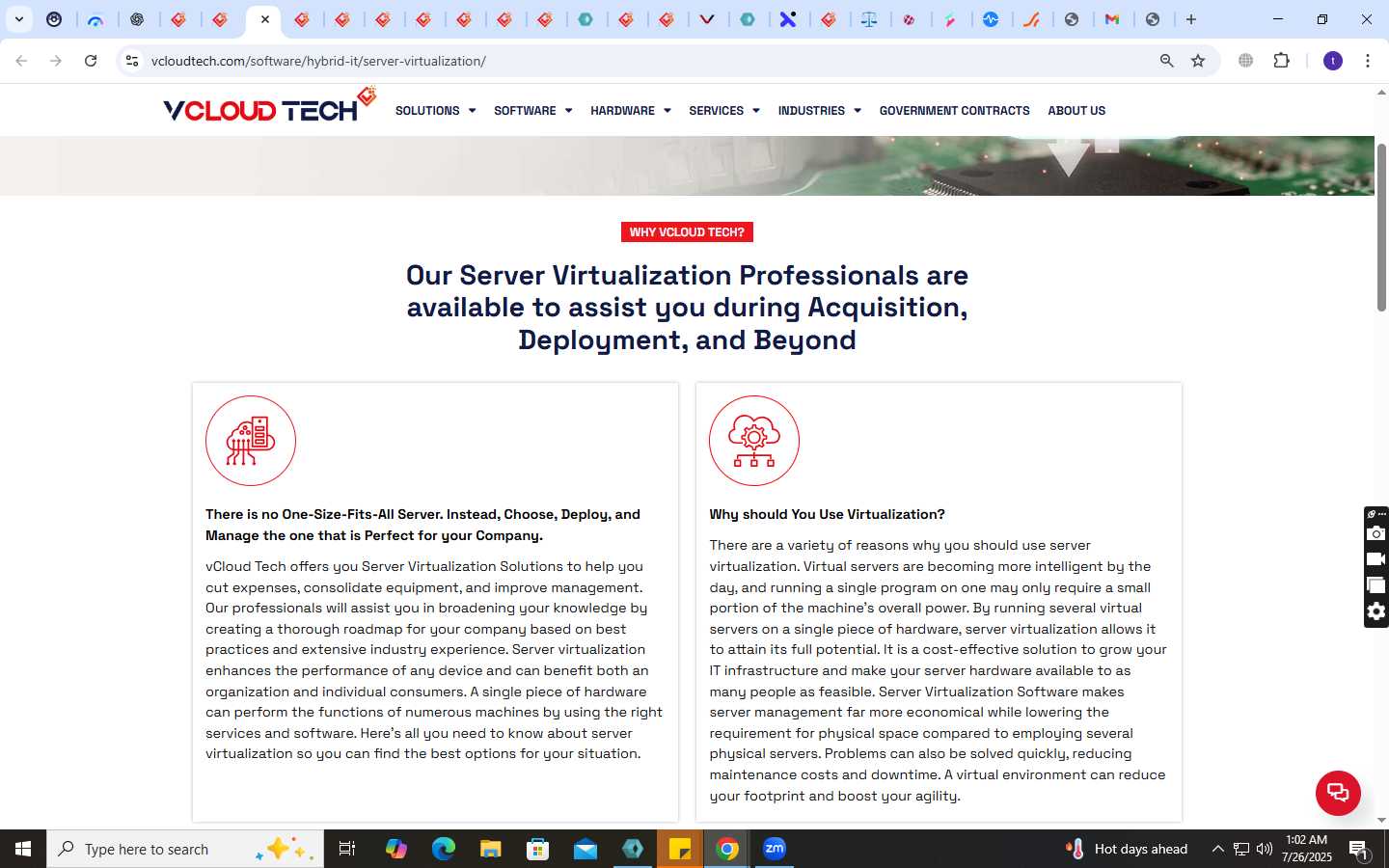Screen dimensions: 1389x868
Task: Open the Chrome three-dot menu
Action: (1368, 61)
